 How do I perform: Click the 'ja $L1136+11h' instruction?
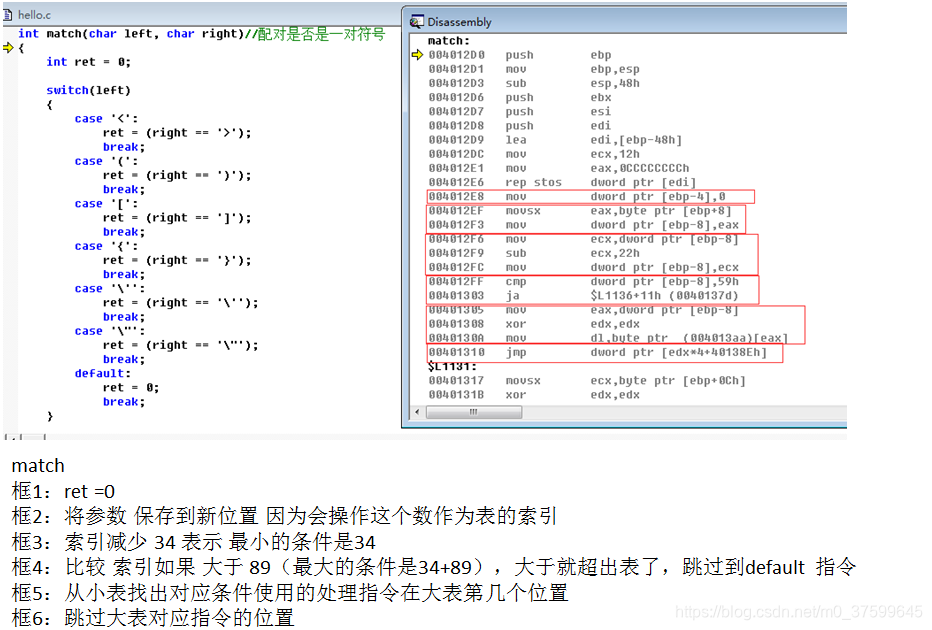pyautogui.click(x=584, y=296)
